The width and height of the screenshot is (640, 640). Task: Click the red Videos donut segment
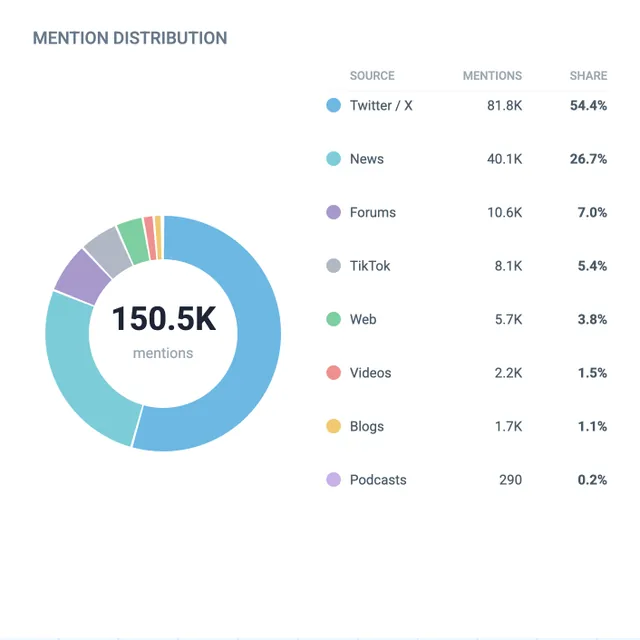(x=150, y=238)
